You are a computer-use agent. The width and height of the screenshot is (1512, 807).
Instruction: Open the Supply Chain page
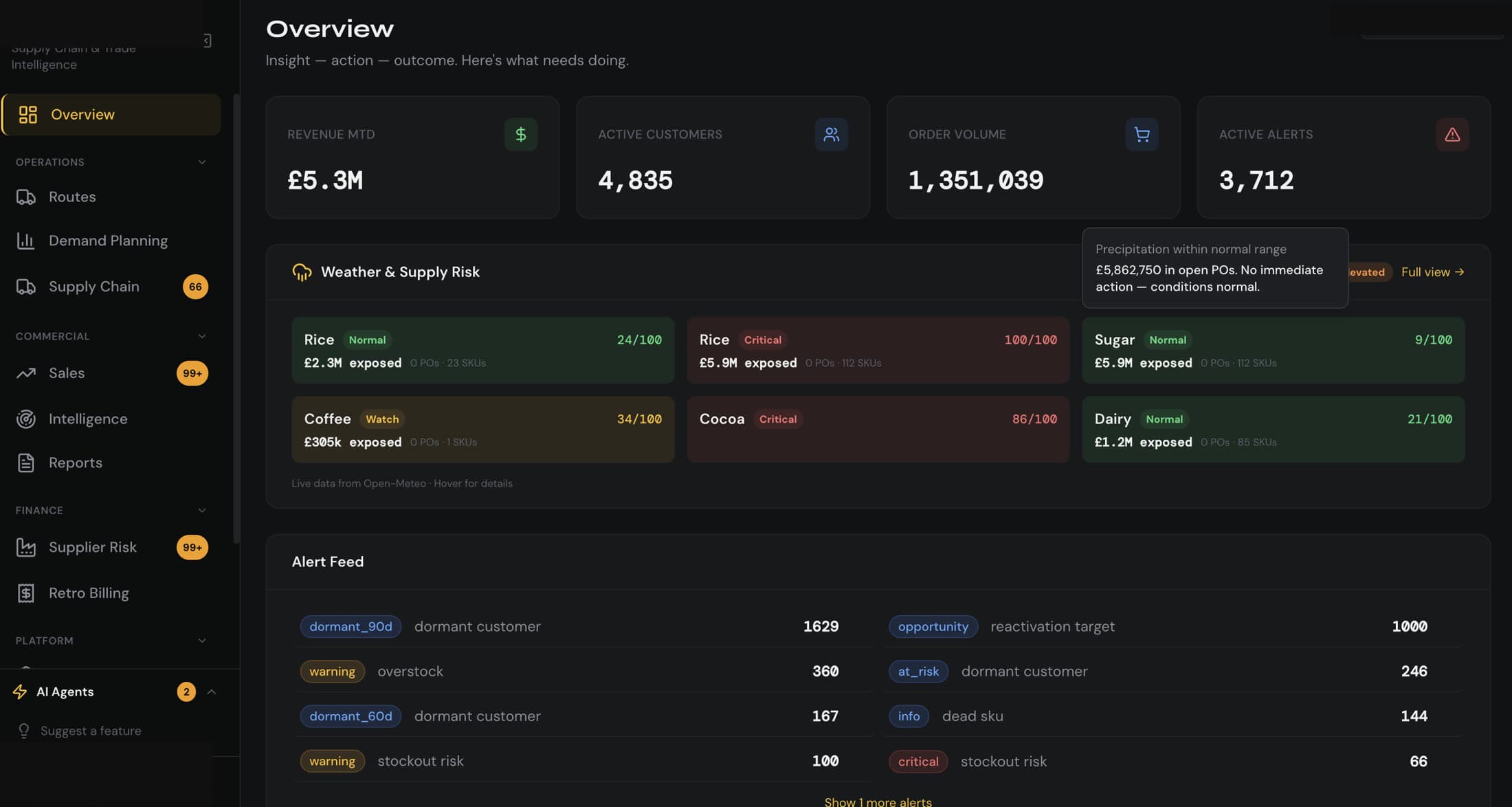(111, 287)
